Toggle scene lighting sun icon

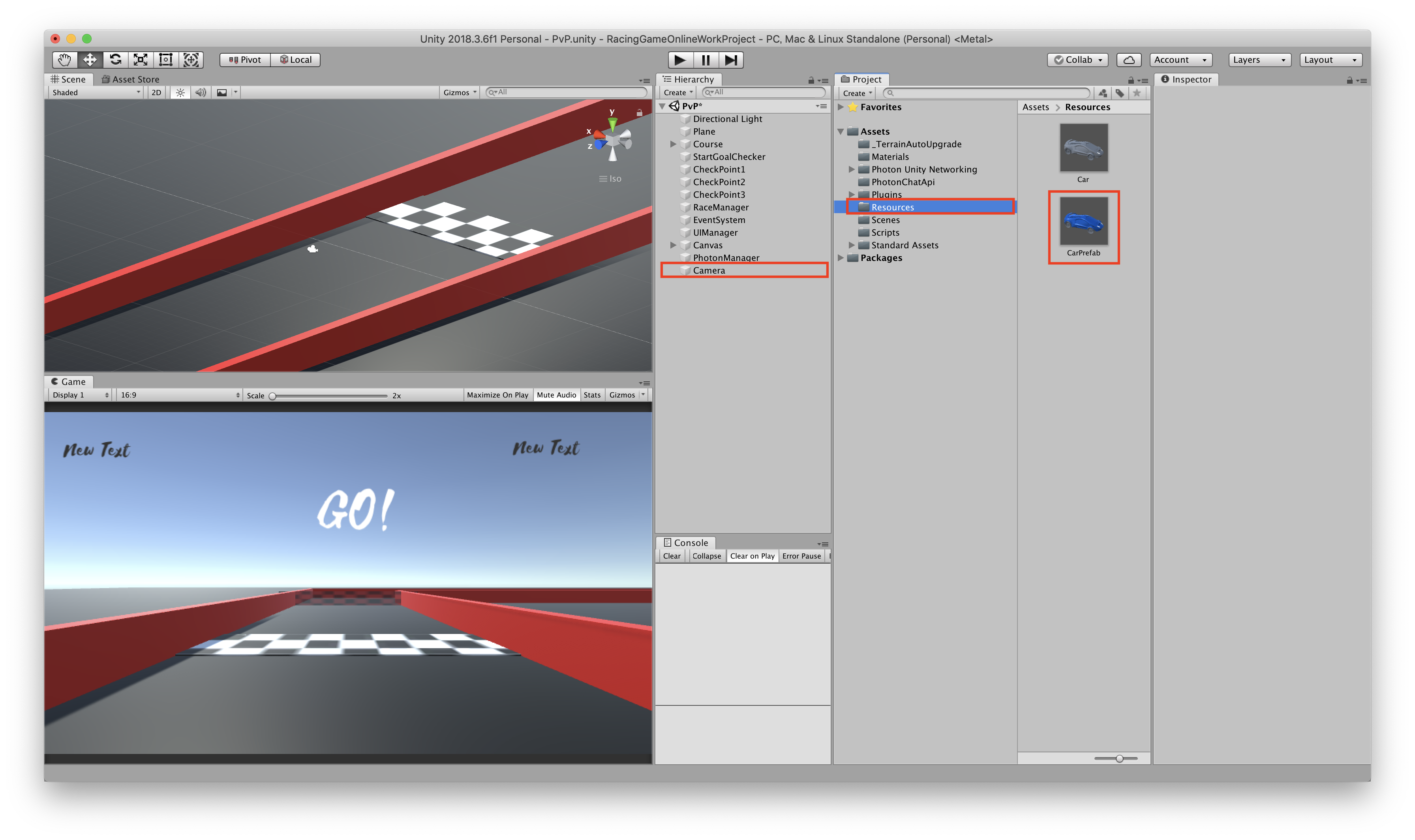[180, 92]
